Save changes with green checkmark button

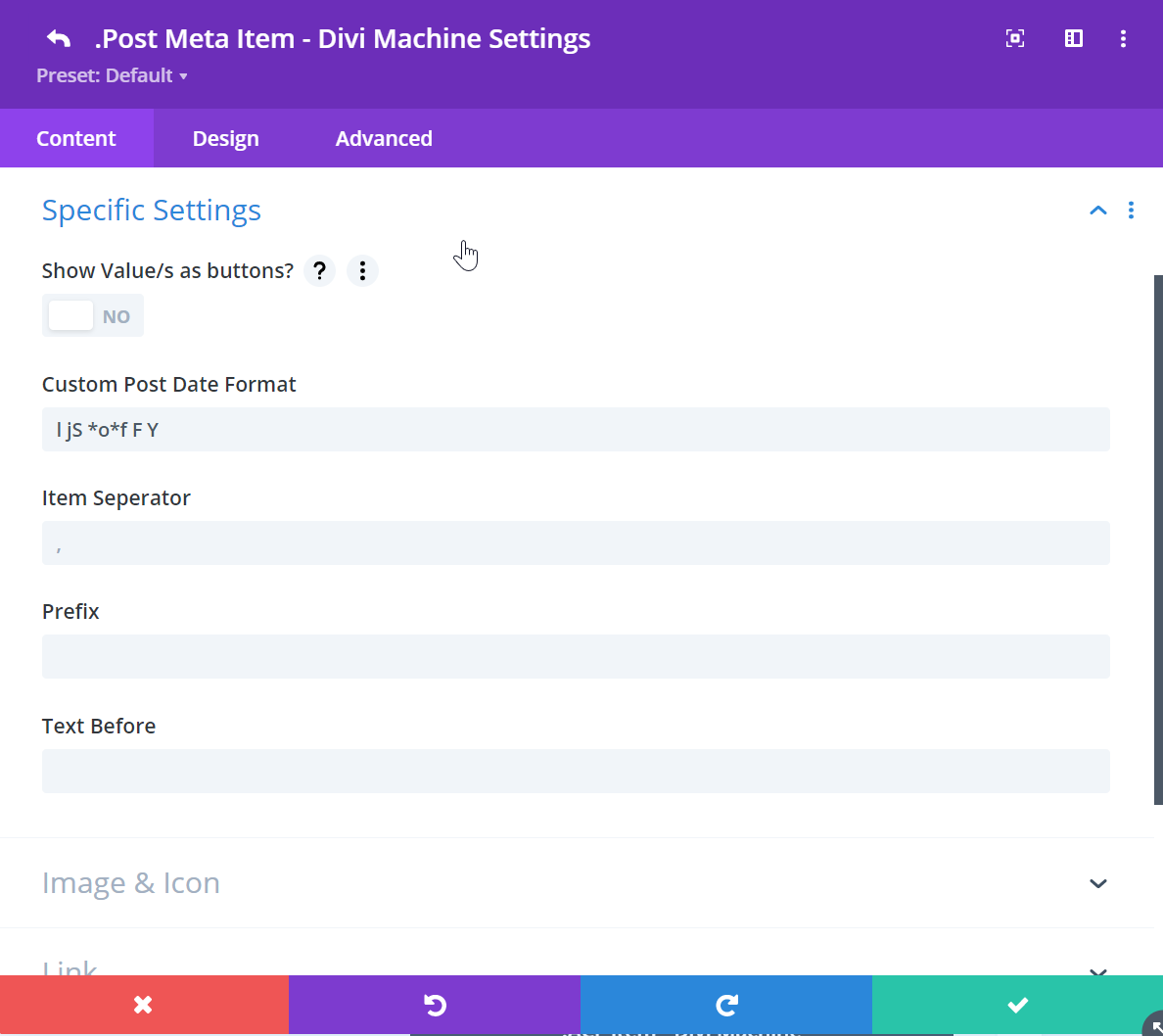(x=1017, y=1005)
